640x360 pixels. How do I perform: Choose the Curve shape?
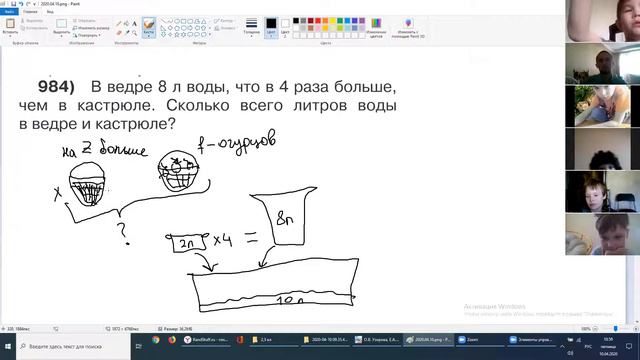pos(170,21)
